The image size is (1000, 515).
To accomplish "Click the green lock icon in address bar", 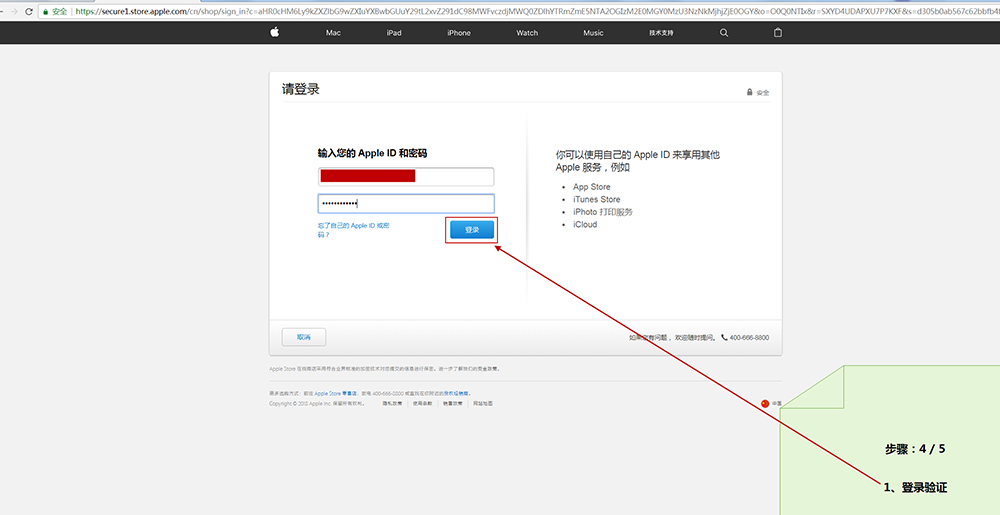I will 43,11.
